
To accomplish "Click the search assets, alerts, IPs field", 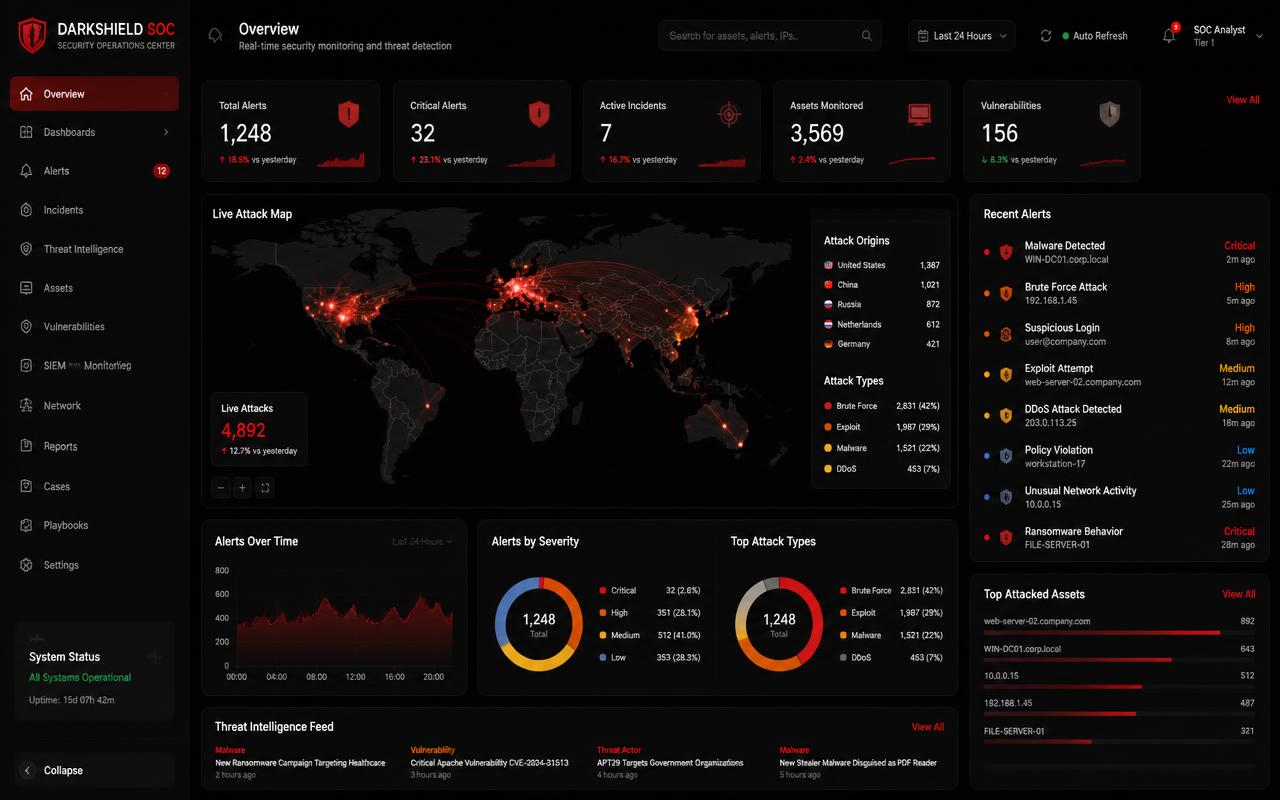I will point(770,36).
